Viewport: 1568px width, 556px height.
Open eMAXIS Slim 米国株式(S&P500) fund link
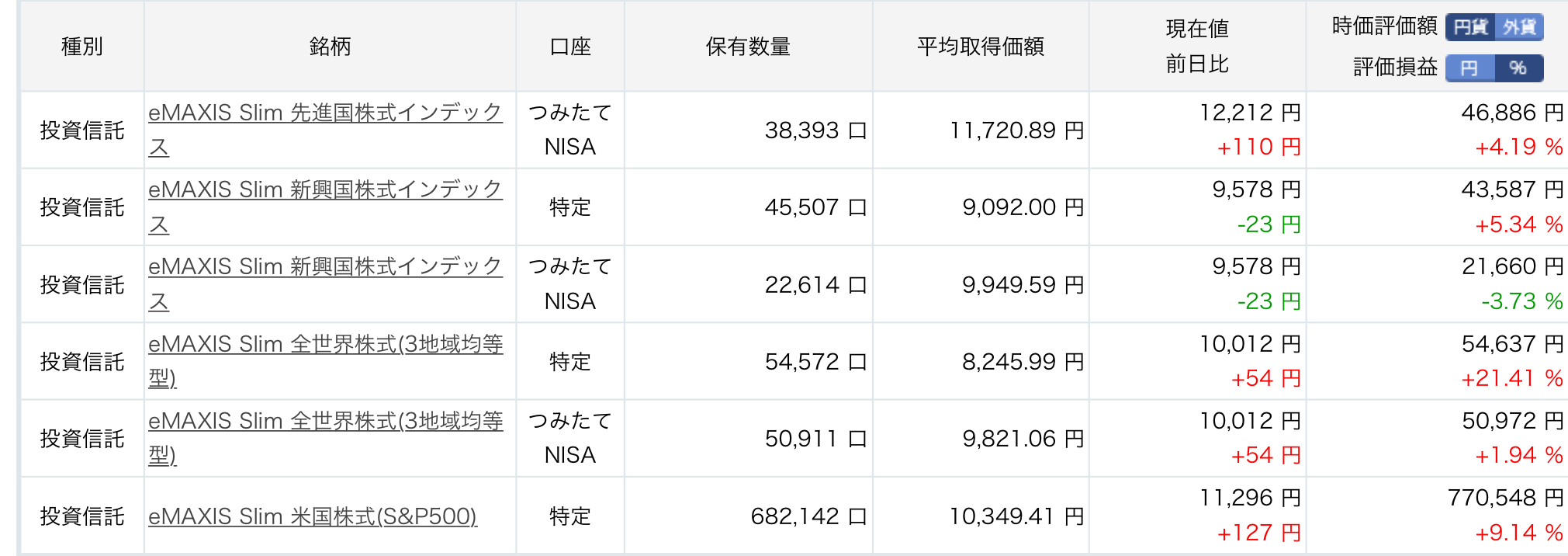pyautogui.click(x=313, y=516)
